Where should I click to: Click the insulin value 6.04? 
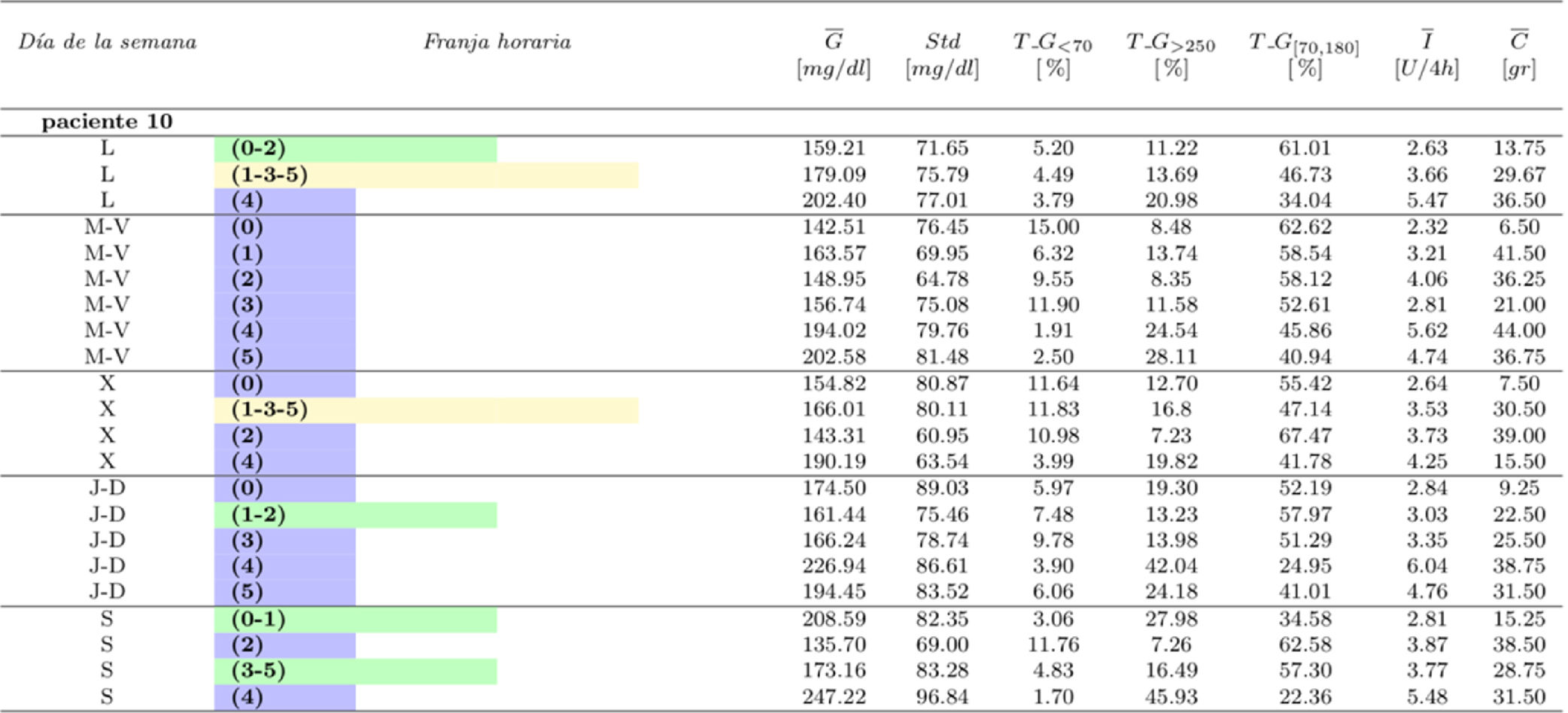pyautogui.click(x=1427, y=566)
